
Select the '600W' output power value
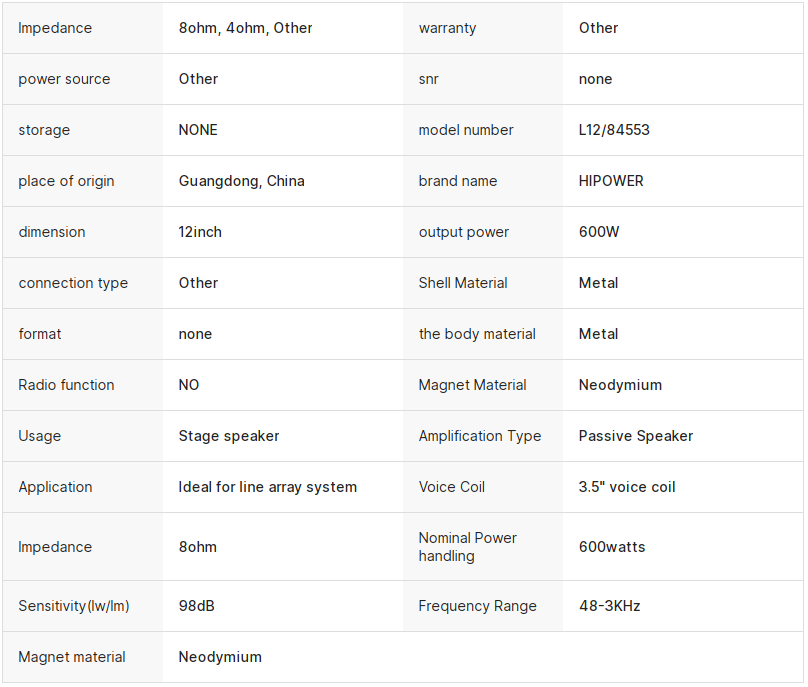[599, 232]
